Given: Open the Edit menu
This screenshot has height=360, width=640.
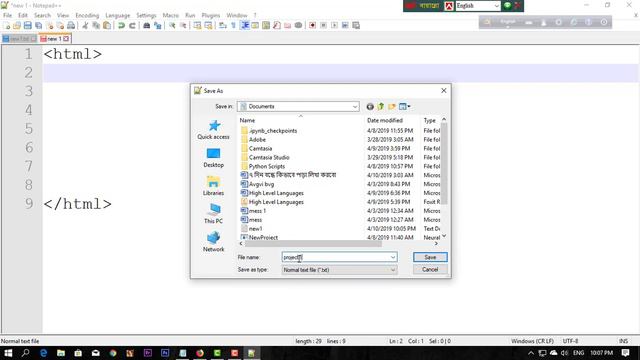Looking at the screenshot, I should pyautogui.click(x=23, y=15).
